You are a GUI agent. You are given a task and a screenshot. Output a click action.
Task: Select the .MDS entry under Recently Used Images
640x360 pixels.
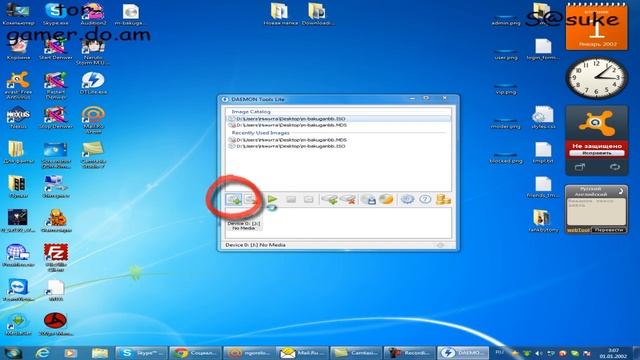tap(338, 140)
